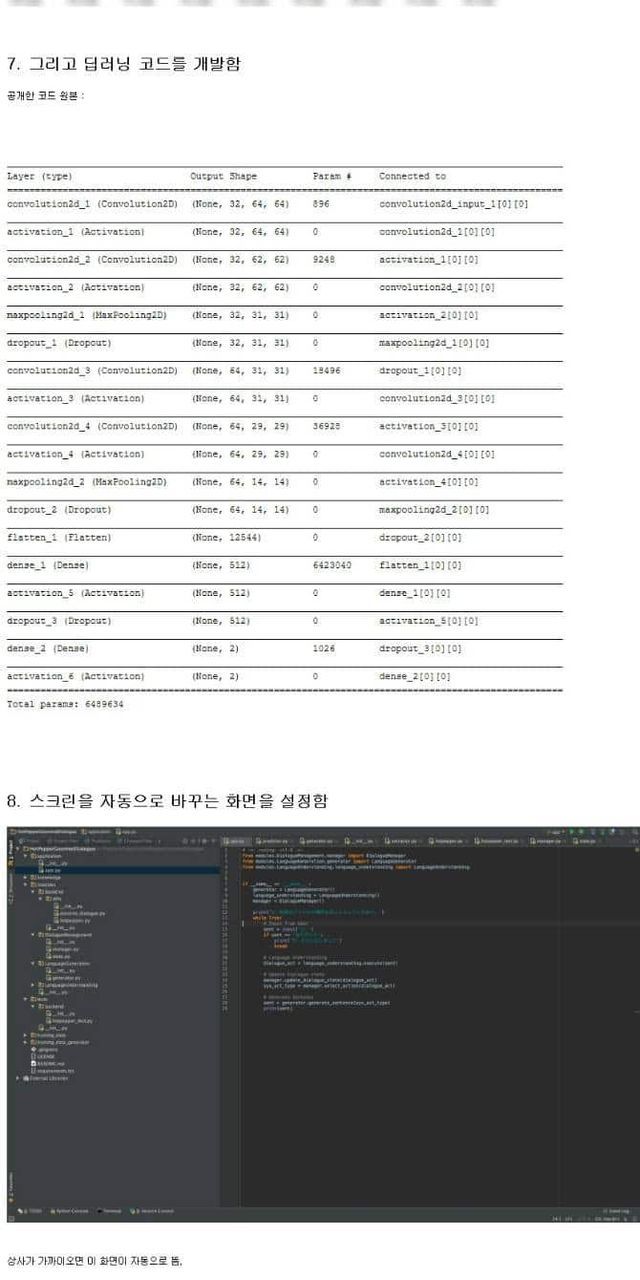
Task: Open the LICENSE file in project tree
Action: coord(44,1056)
